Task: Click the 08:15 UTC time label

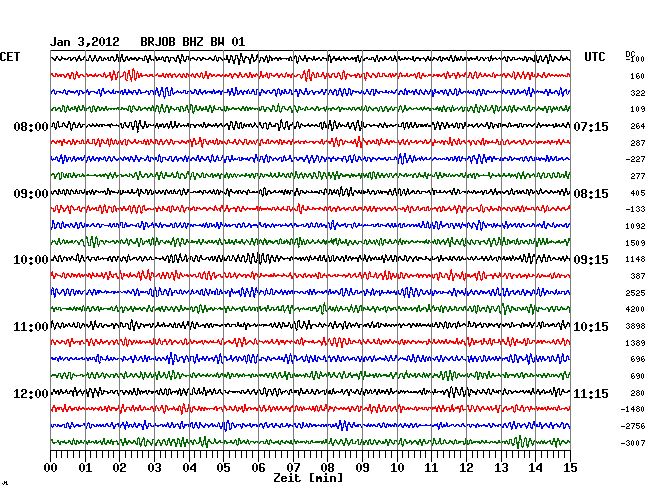Action: click(x=591, y=194)
